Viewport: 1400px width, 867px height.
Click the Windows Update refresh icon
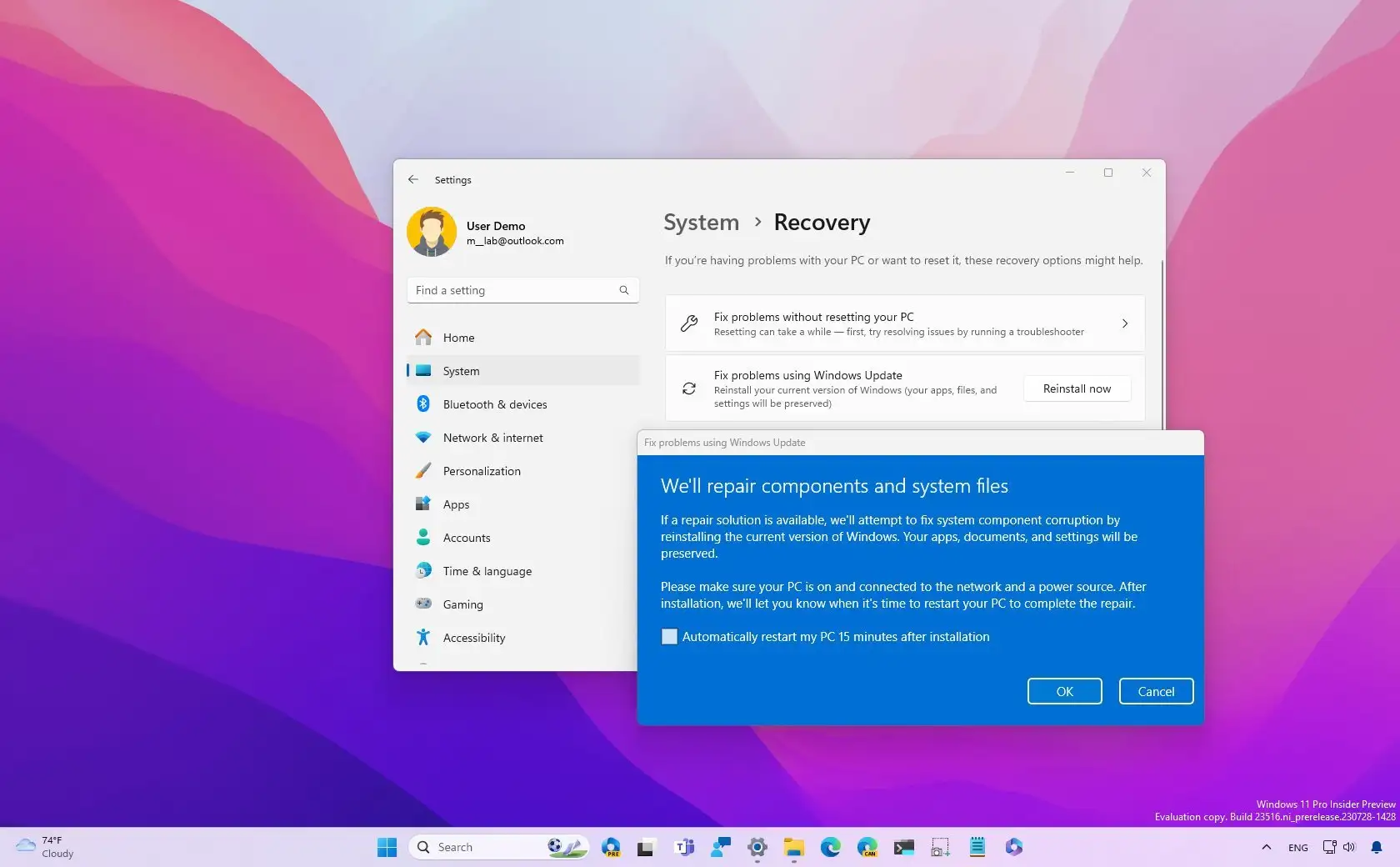[689, 388]
